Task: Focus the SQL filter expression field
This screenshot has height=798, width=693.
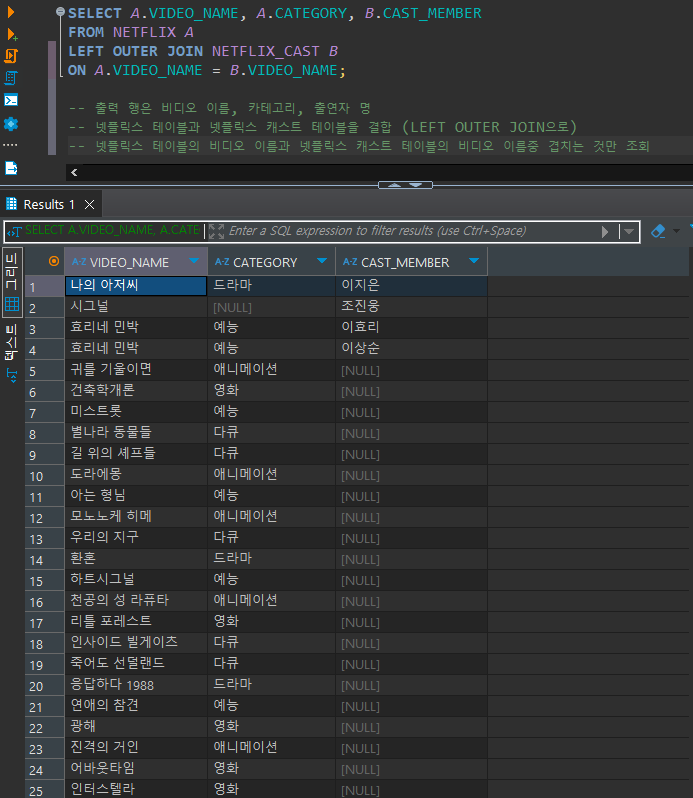Action: pos(377,231)
